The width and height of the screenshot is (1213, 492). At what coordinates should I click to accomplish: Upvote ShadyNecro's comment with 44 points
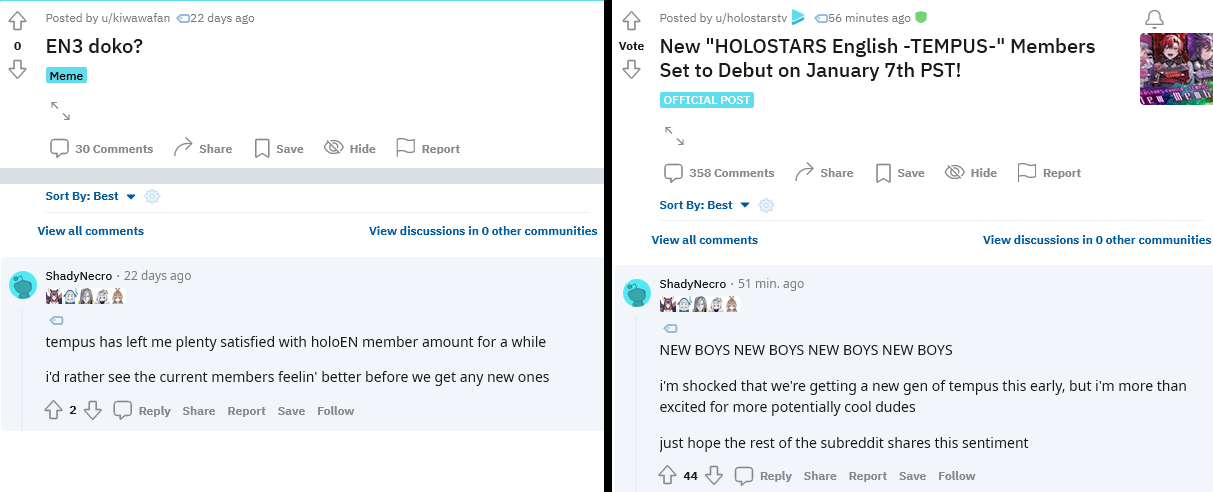tap(668, 476)
